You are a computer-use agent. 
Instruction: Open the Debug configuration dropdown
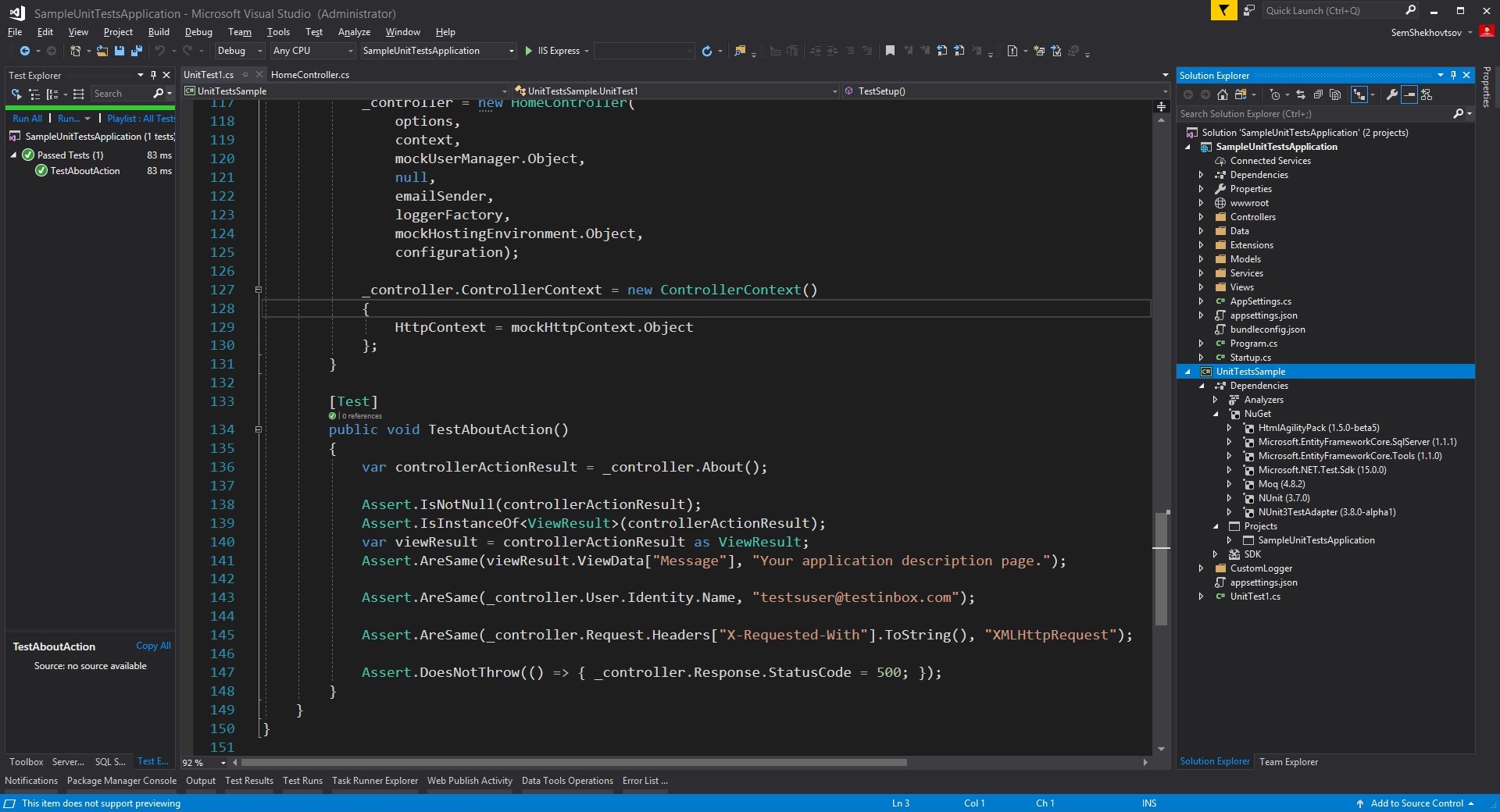click(x=240, y=51)
